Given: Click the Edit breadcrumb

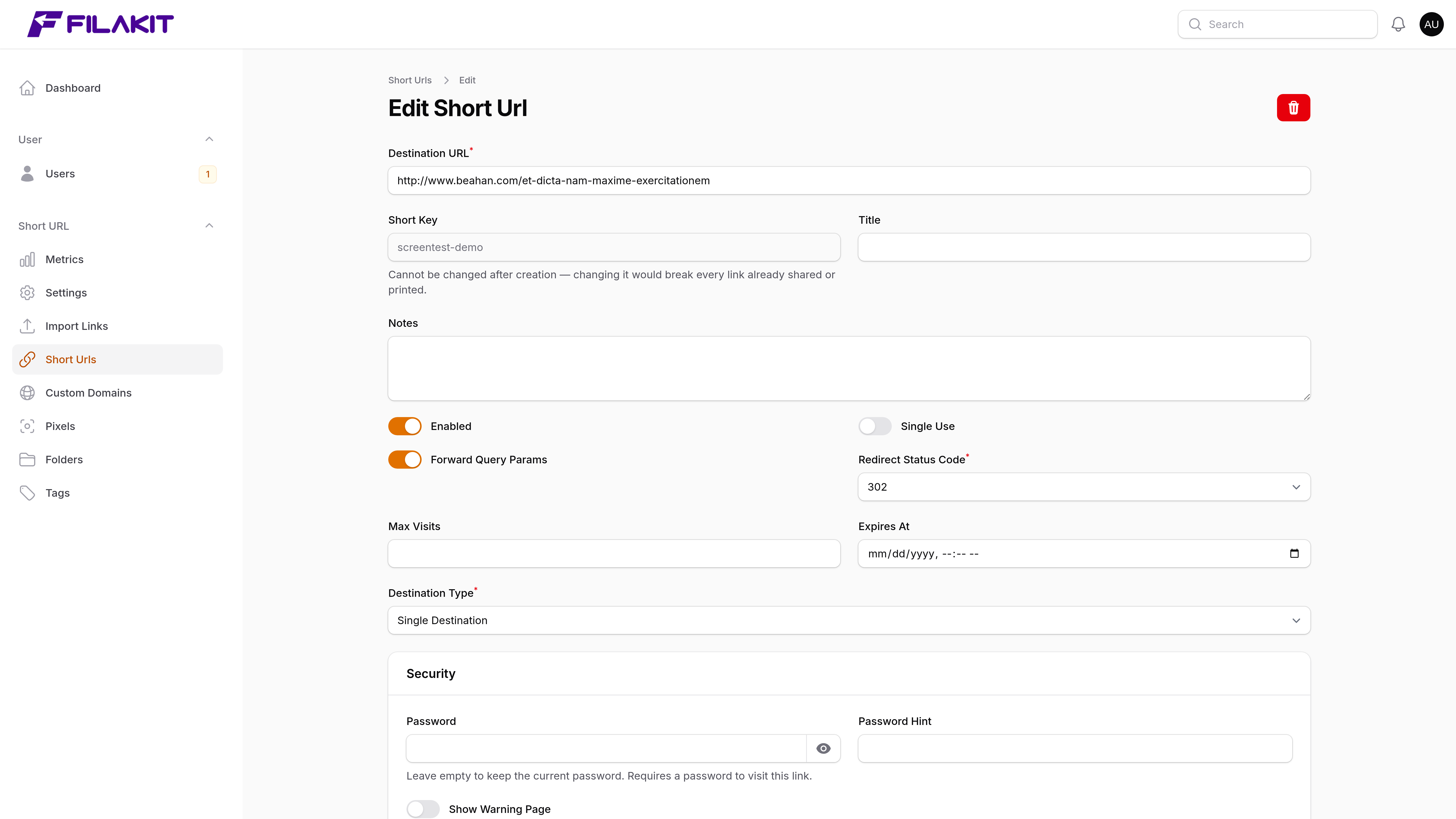Looking at the screenshot, I should (467, 80).
